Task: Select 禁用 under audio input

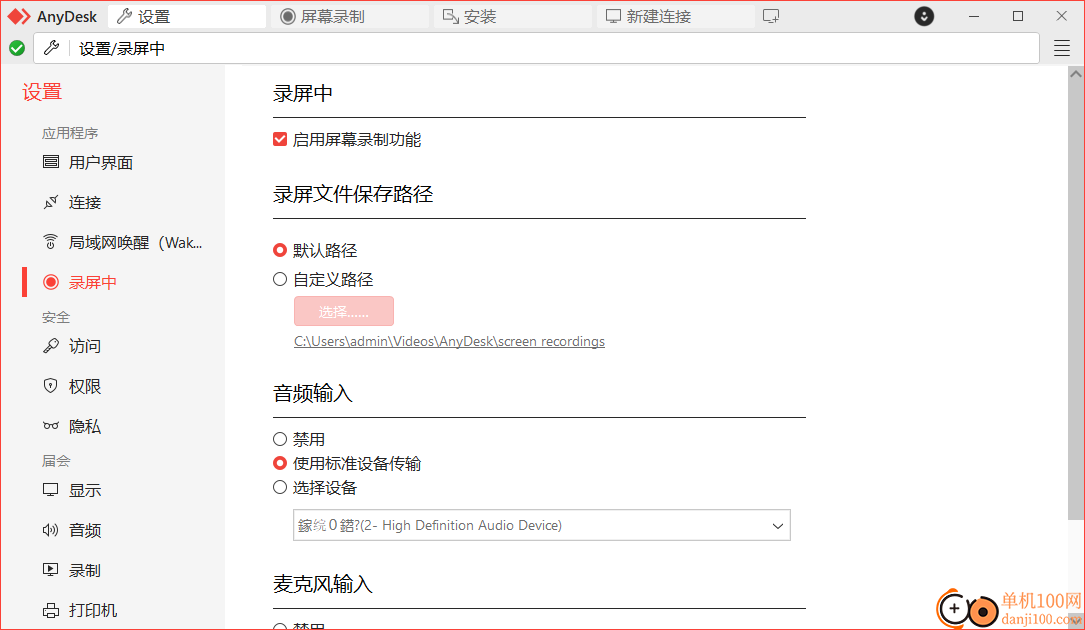Action: tap(280, 439)
